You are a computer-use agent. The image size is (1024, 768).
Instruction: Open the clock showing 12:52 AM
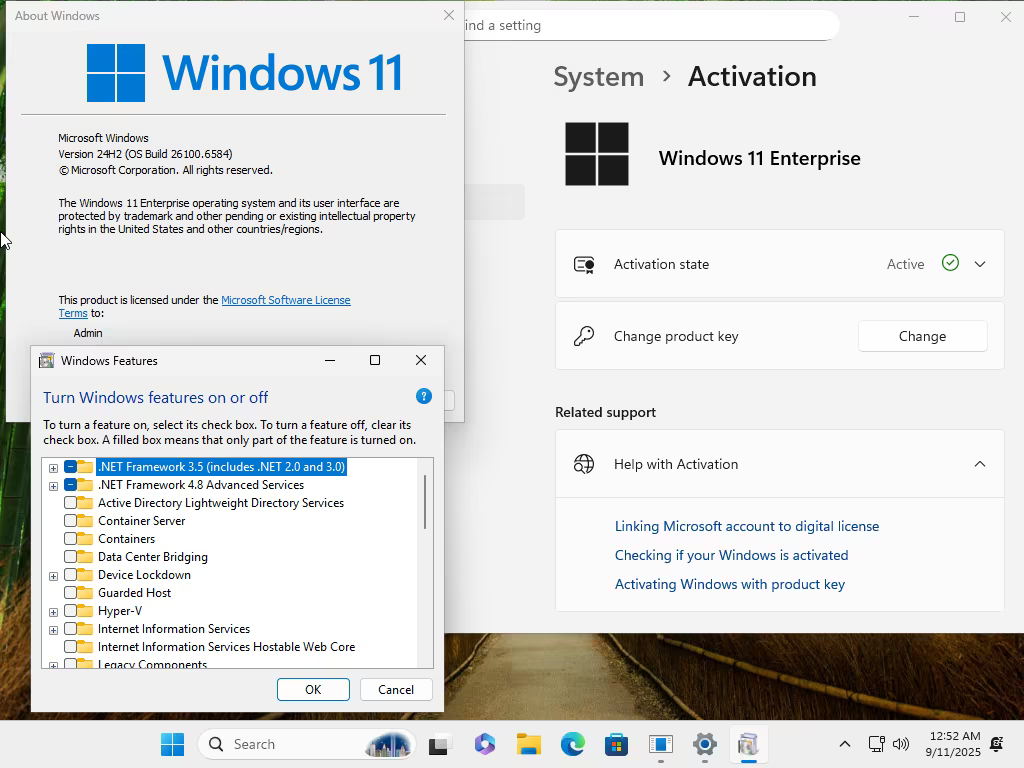(953, 744)
